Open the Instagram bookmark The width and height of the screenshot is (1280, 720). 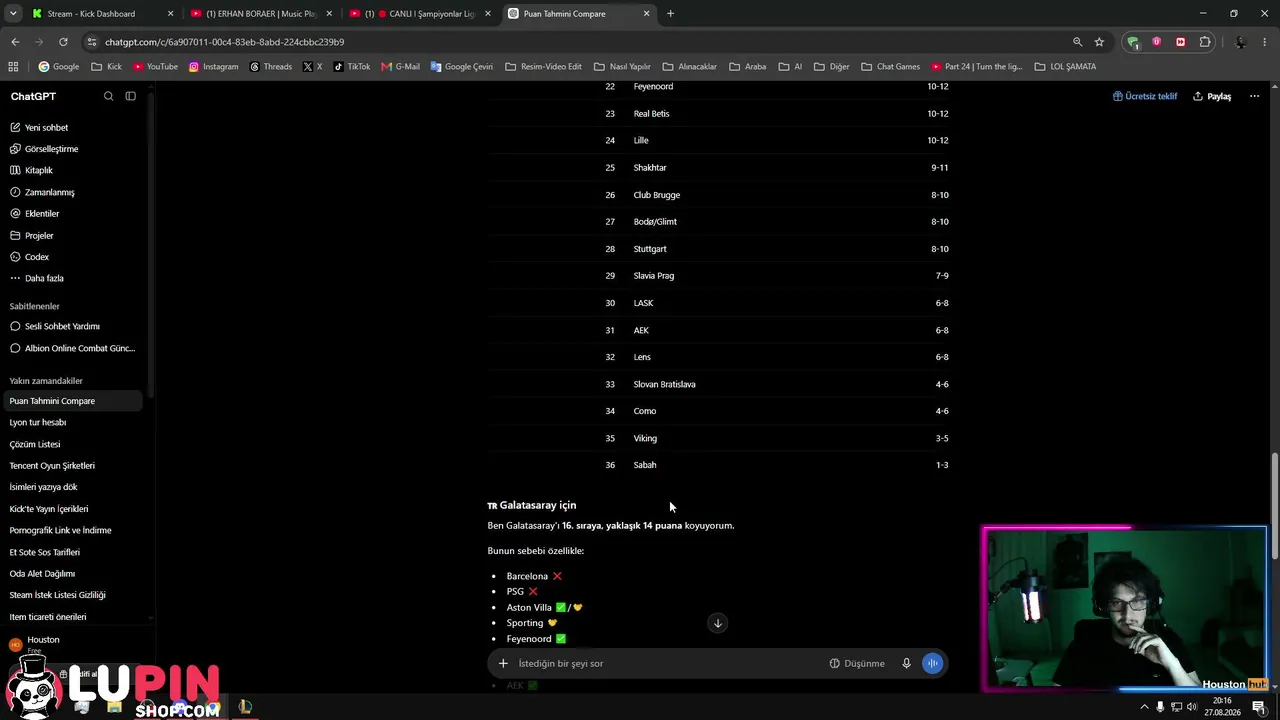coord(213,67)
